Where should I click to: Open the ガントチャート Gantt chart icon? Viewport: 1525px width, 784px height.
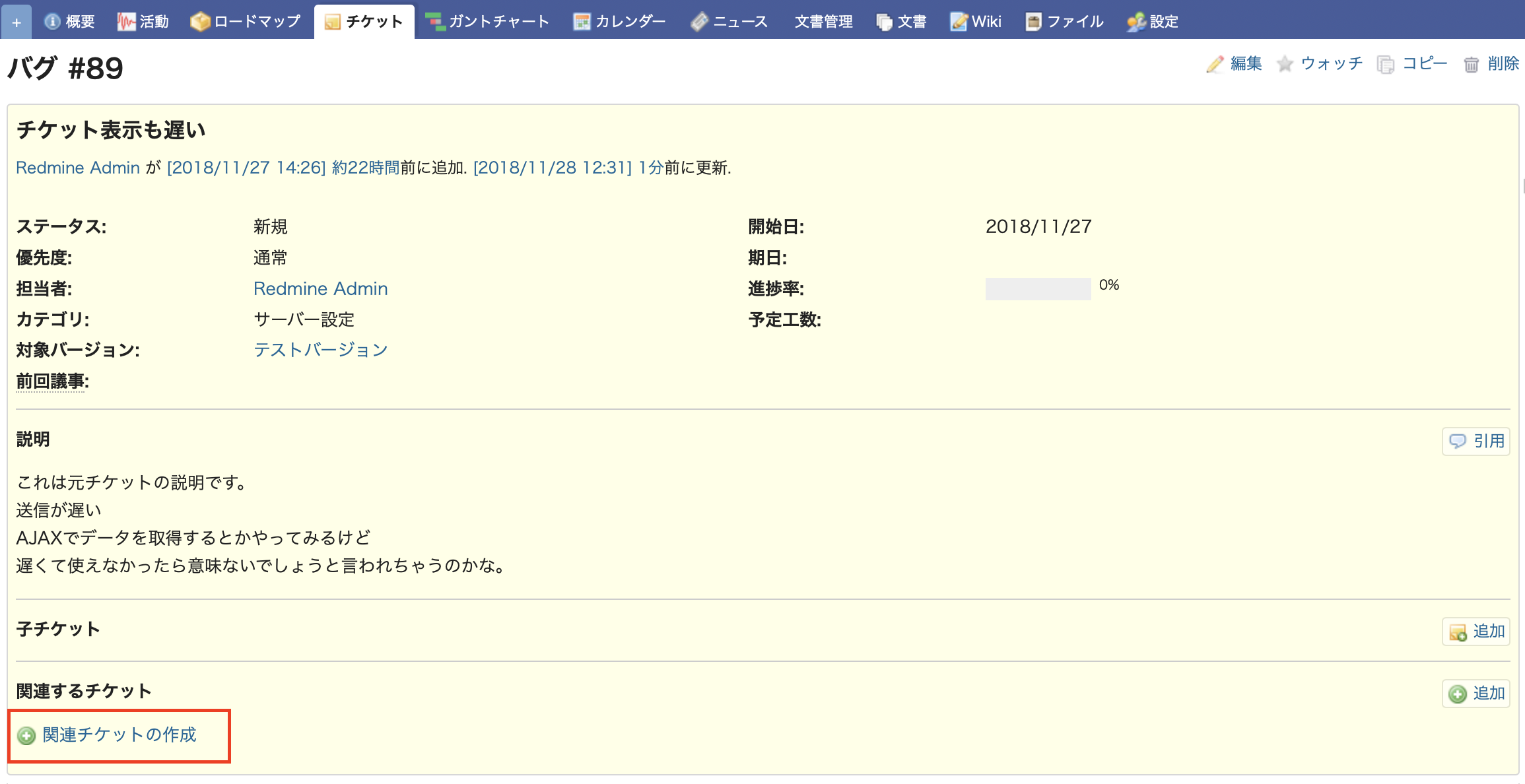(435, 20)
